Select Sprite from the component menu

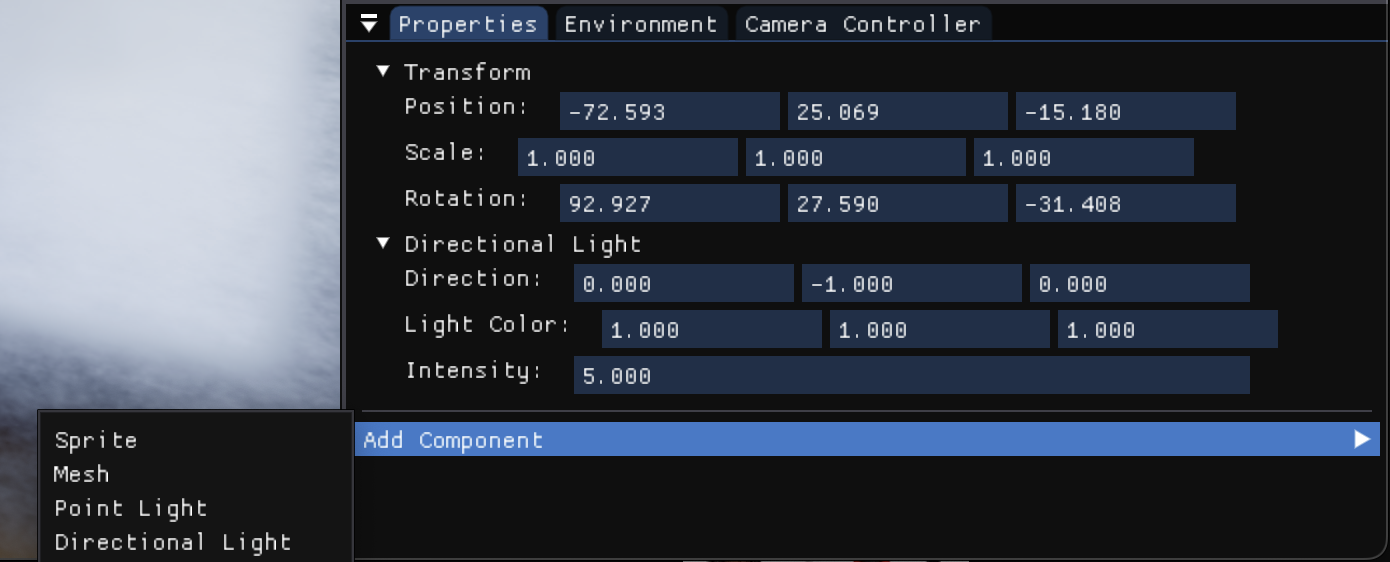96,440
